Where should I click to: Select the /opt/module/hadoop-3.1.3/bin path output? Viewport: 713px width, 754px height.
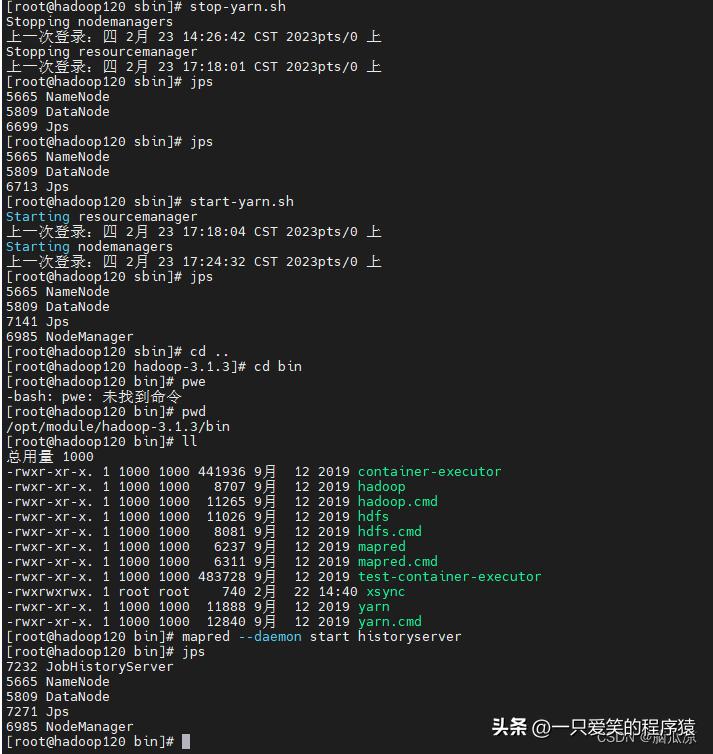118,427
